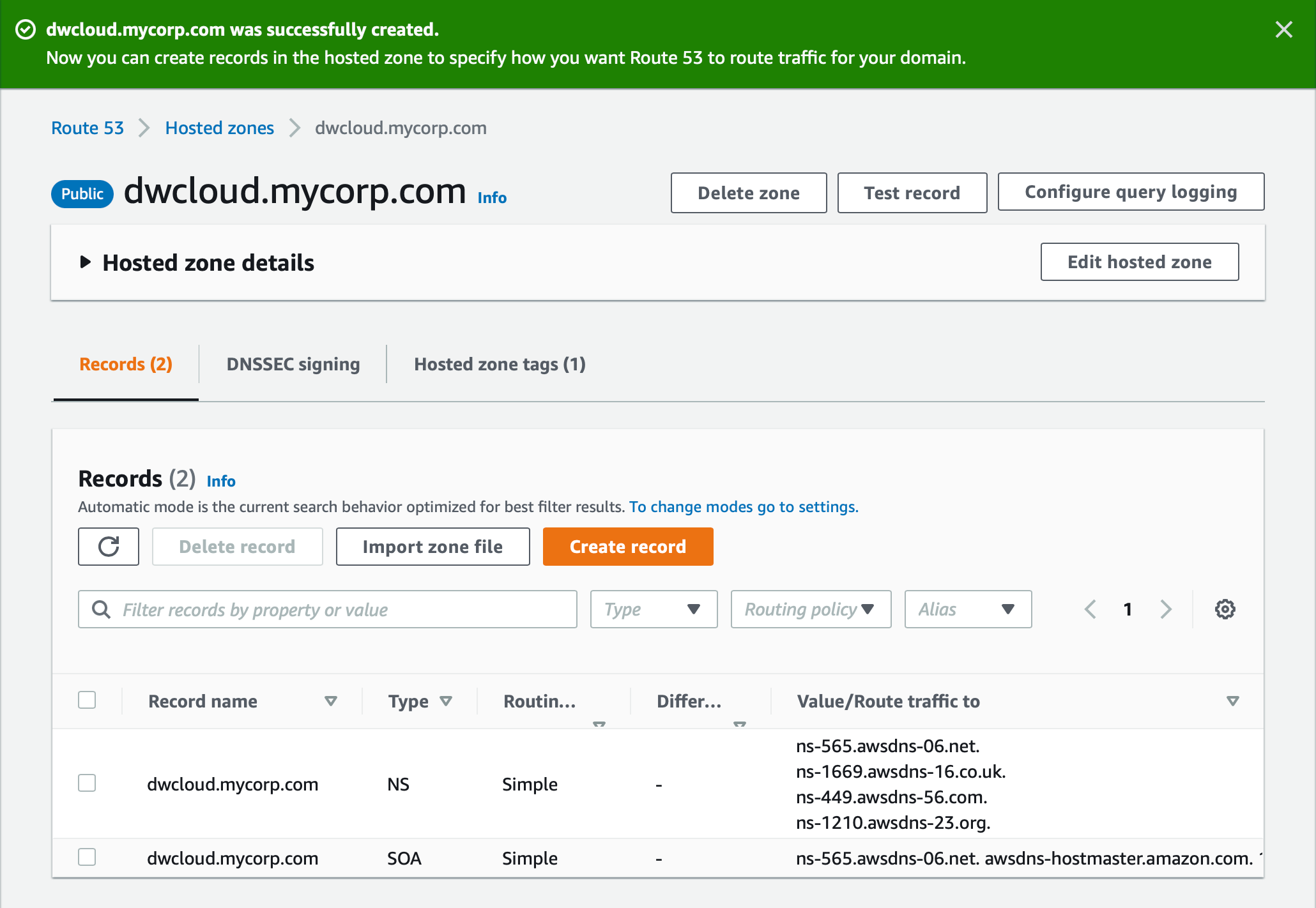
Task: Open Info link beside Records heading
Action: 221,481
